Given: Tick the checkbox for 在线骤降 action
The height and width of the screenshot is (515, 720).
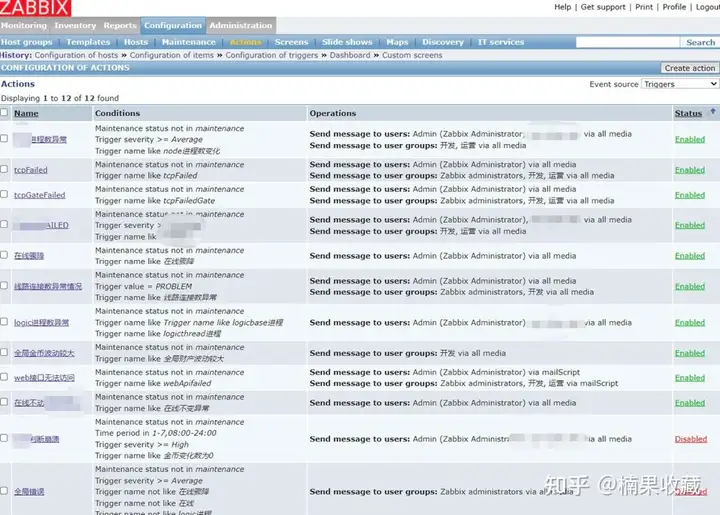Looking at the screenshot, I should [x=4, y=255].
